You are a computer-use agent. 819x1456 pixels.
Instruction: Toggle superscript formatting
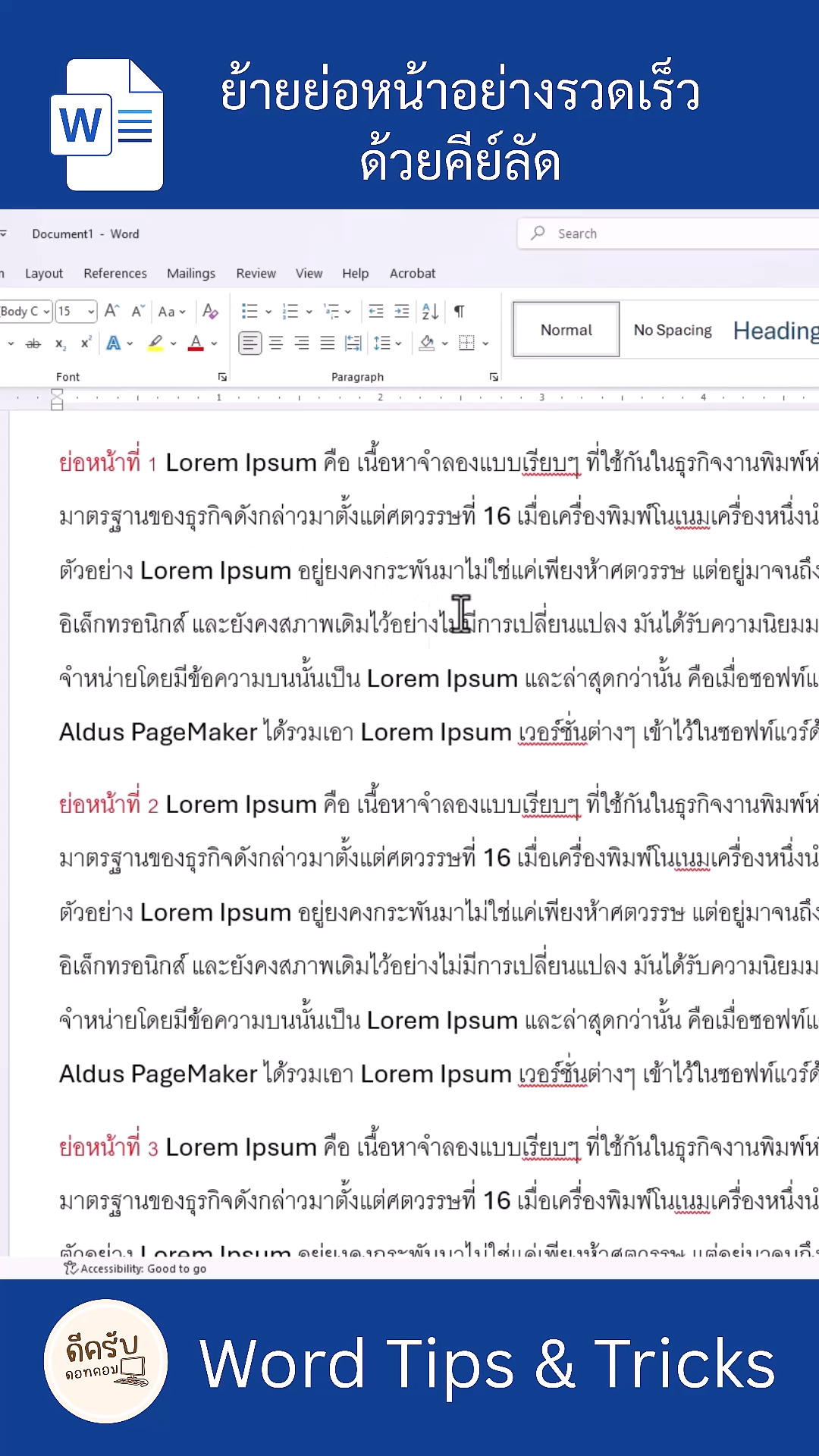point(86,343)
